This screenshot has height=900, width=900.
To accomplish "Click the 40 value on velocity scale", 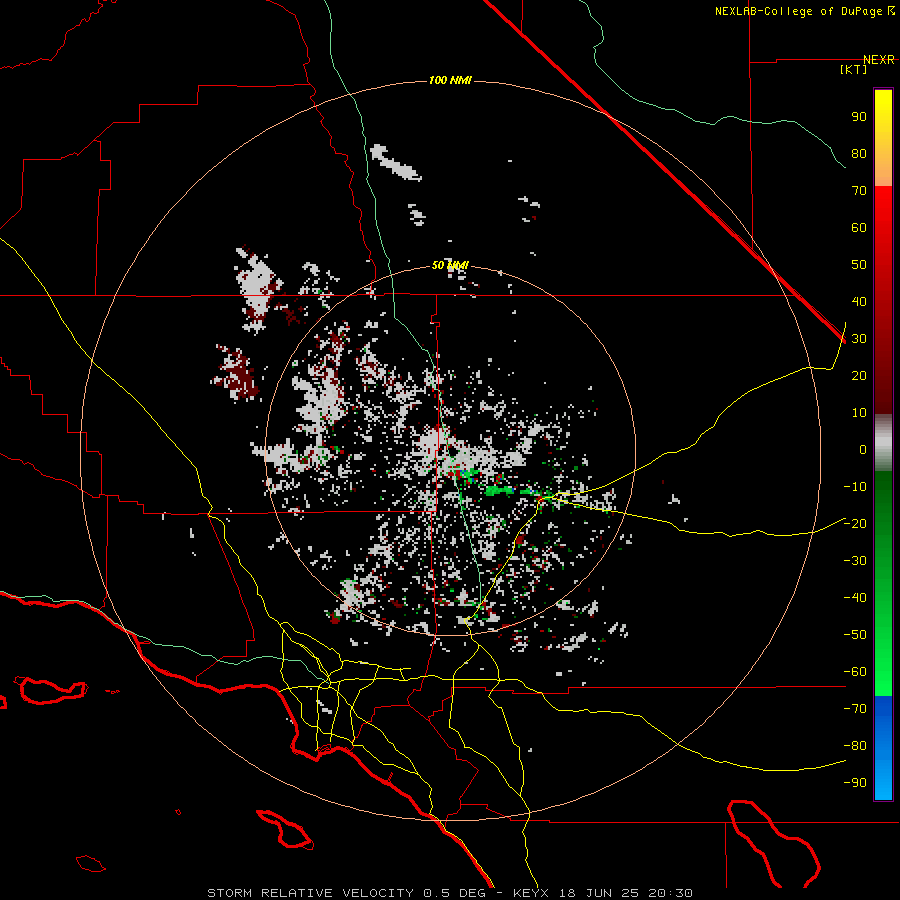I will pos(859,302).
